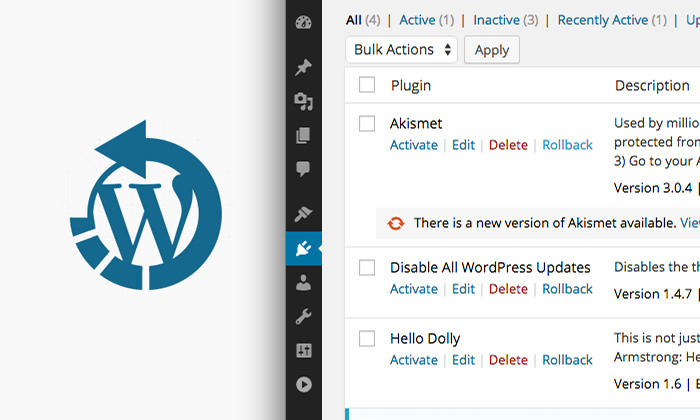Screen dimensions: 700x420
Task: Activate the Akismet plugin
Action: (414, 145)
